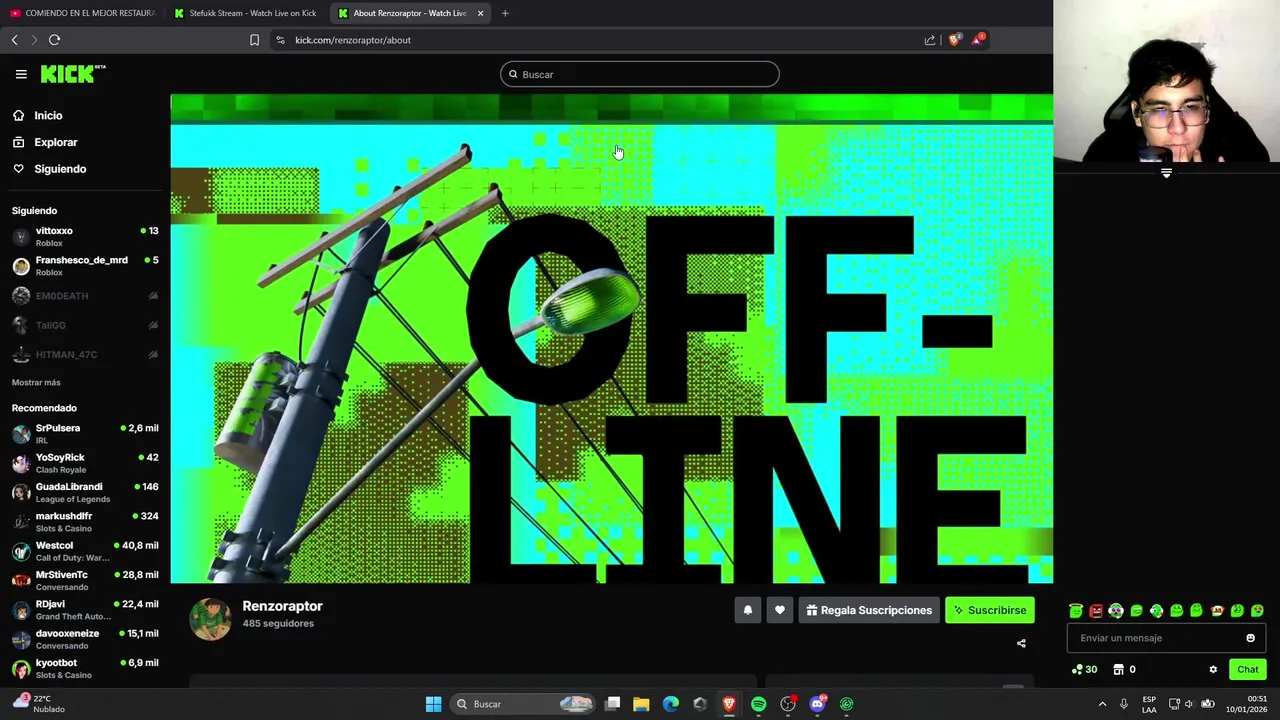The image size is (1280, 720).
Task: Open the emoji picker in chat input
Action: pos(1250,638)
